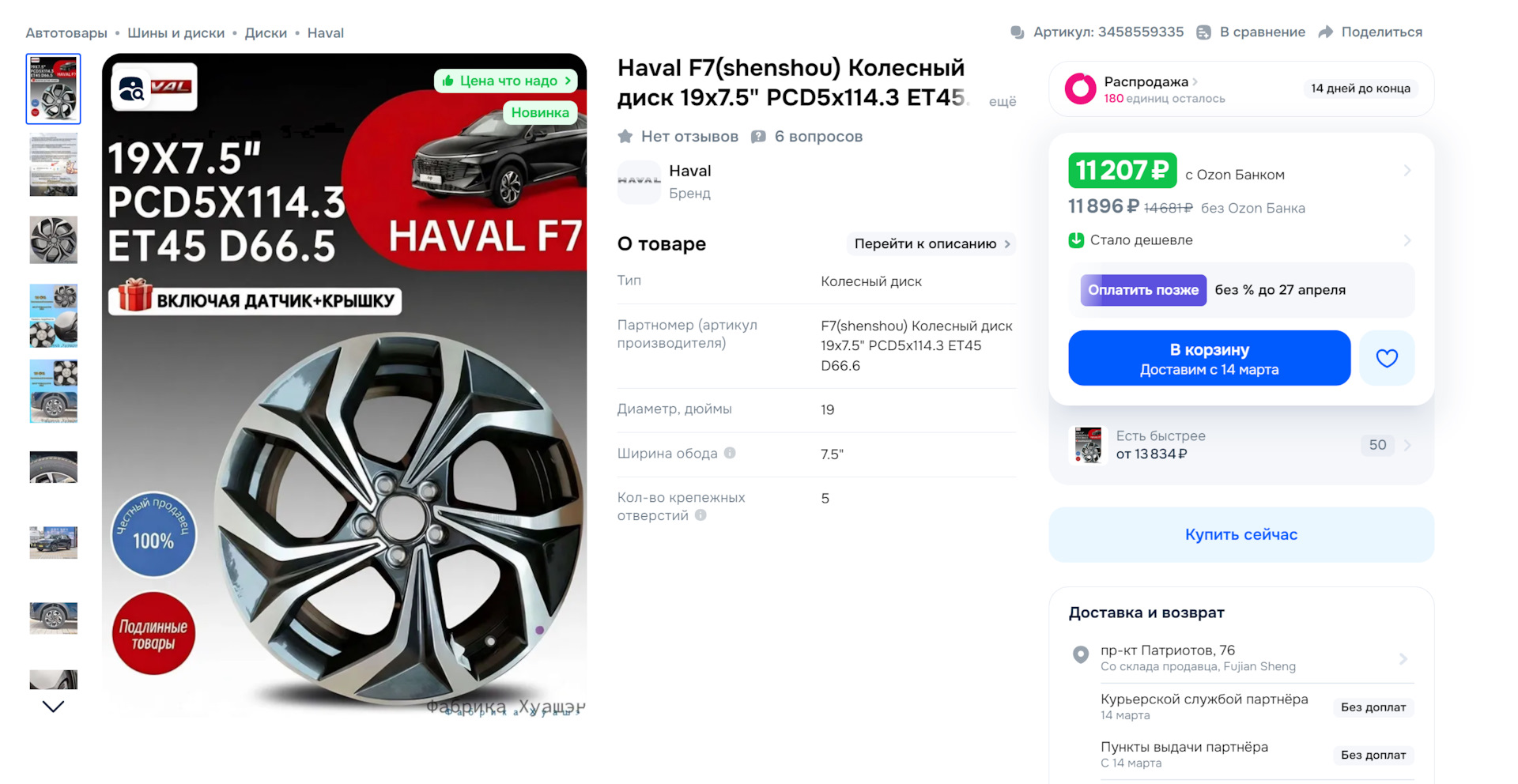The height and width of the screenshot is (784, 1518).
Task: Click the Share arrow icon
Action: pyautogui.click(x=1326, y=32)
